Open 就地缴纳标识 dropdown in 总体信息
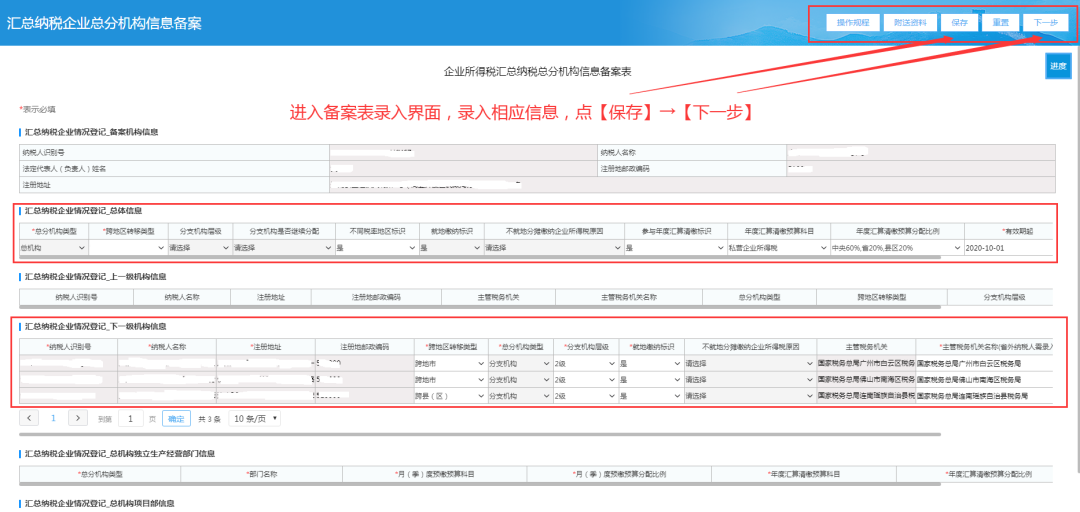The height and width of the screenshot is (512, 1080). coord(450,247)
